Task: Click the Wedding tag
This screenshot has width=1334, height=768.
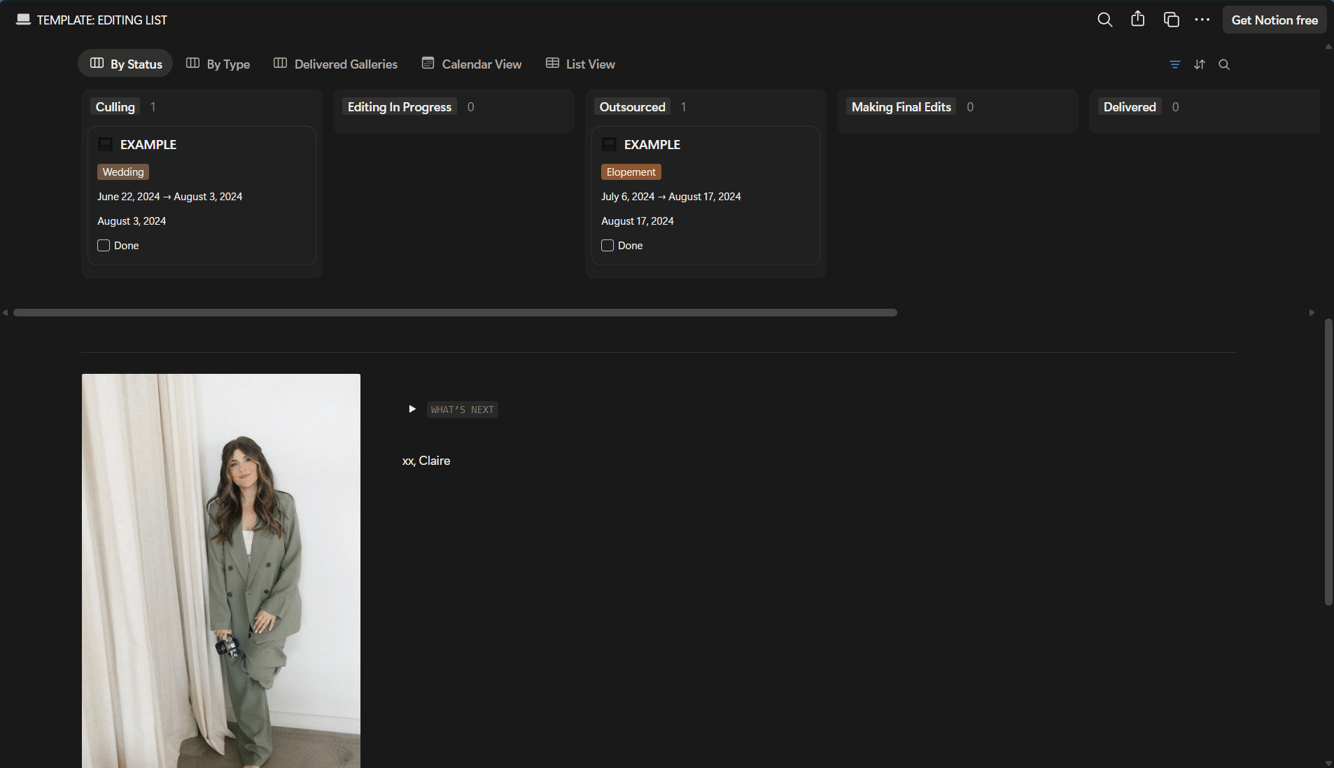Action: [123, 172]
